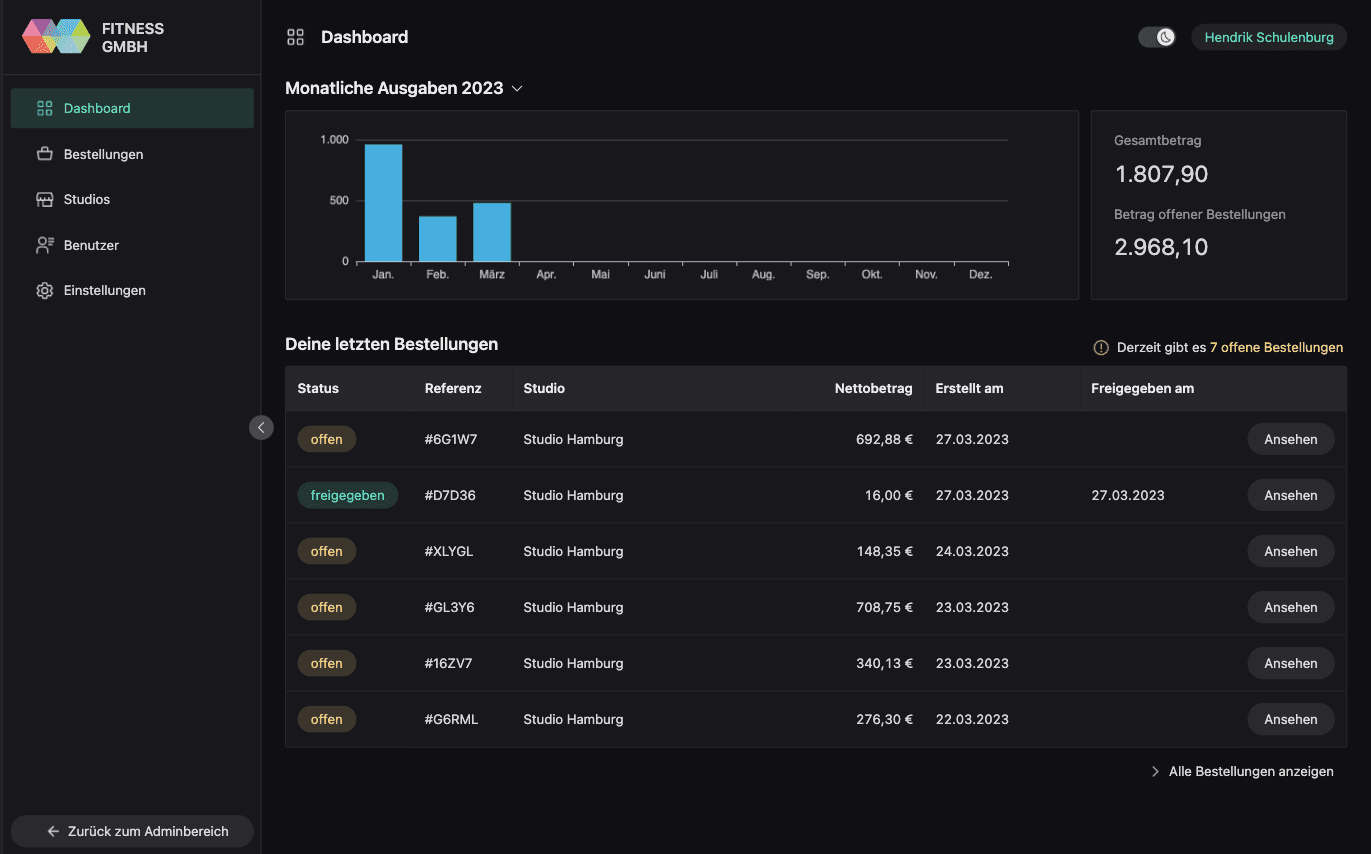Click the created date 24.03.2023
The width and height of the screenshot is (1371, 854).
[x=972, y=551]
